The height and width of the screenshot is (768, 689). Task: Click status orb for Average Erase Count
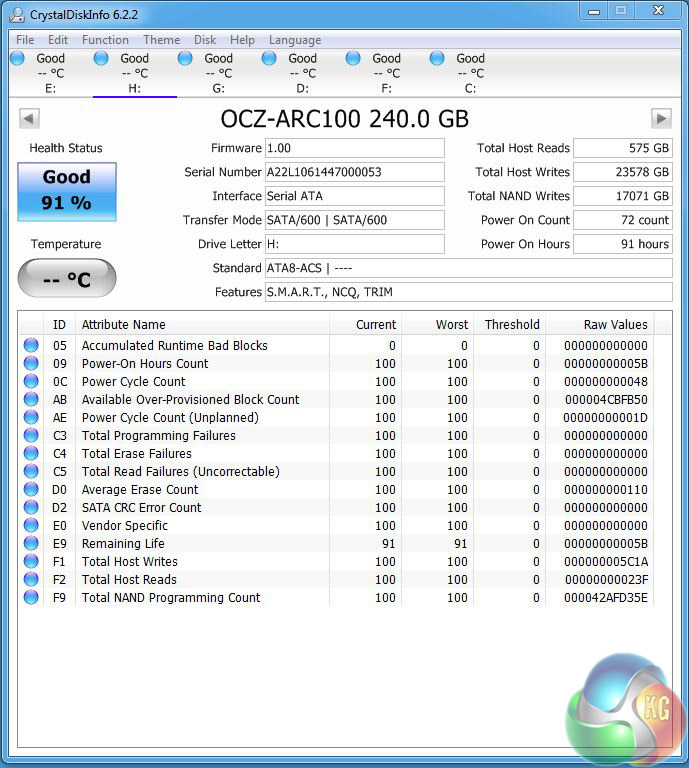[x=31, y=489]
